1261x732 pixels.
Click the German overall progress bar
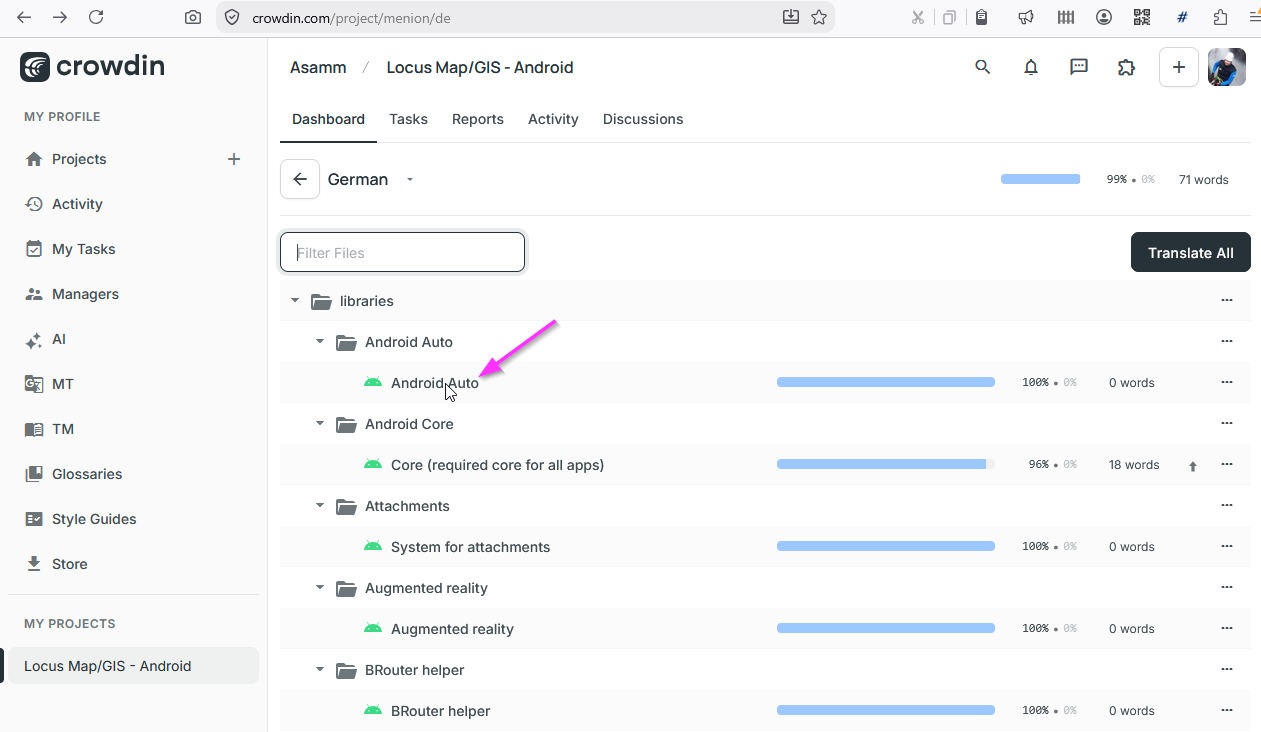coord(1040,179)
